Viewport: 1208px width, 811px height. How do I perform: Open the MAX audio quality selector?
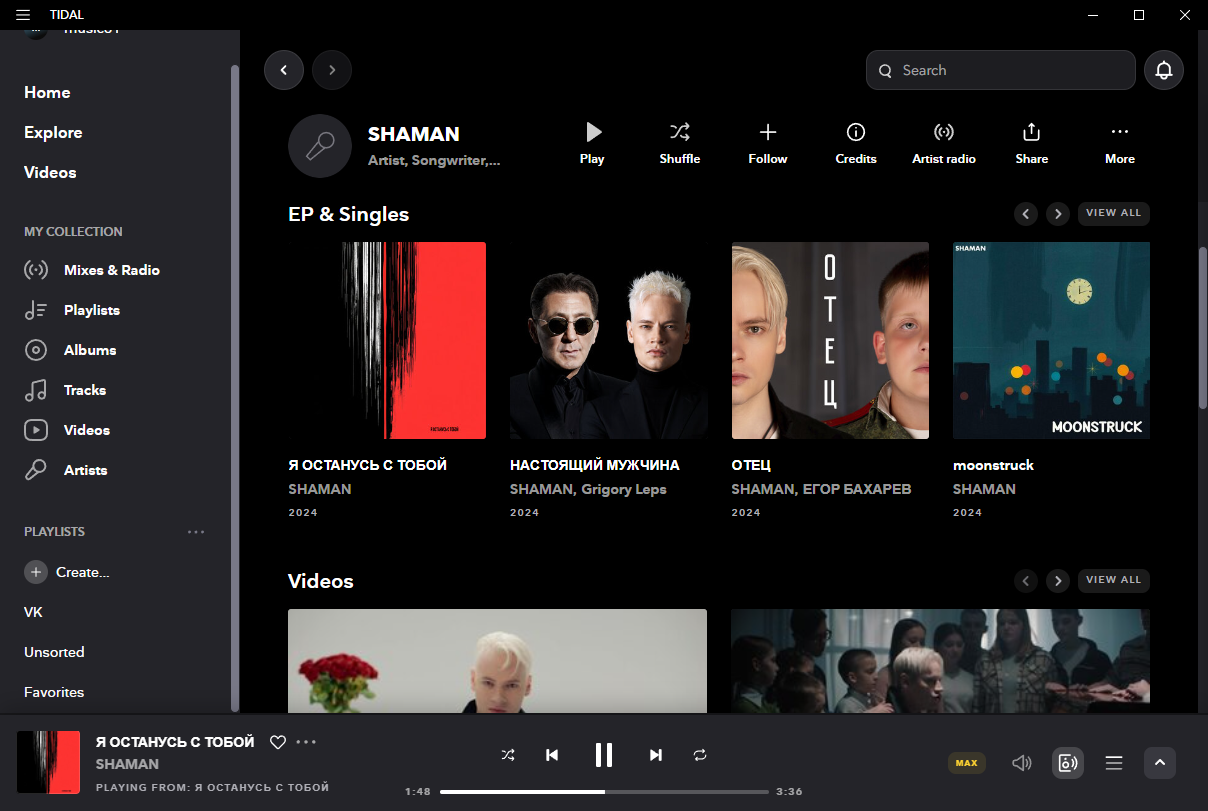click(x=966, y=763)
